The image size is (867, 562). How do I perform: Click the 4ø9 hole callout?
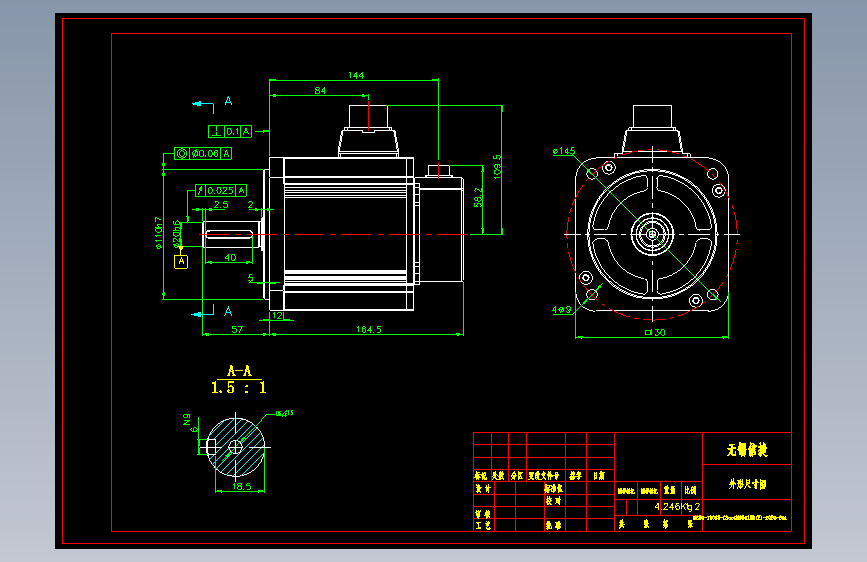562,310
